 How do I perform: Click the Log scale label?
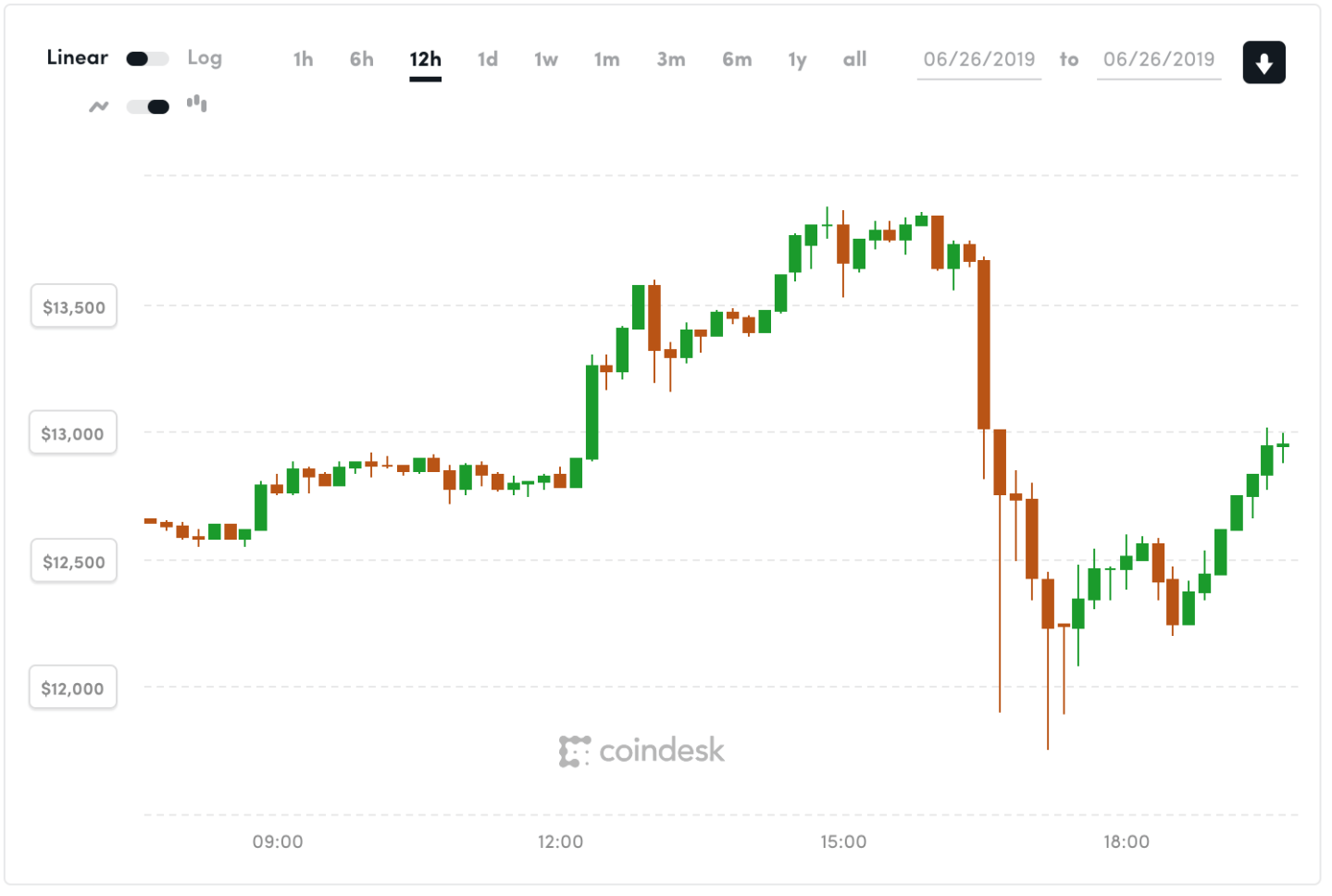(x=205, y=58)
